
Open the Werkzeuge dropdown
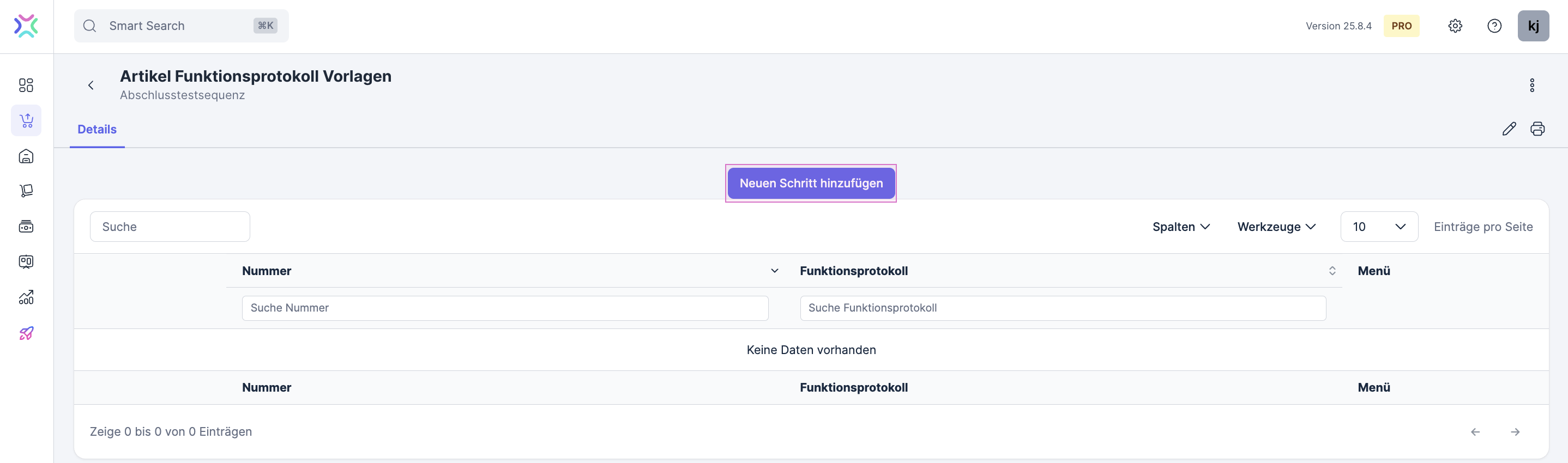[1276, 227]
